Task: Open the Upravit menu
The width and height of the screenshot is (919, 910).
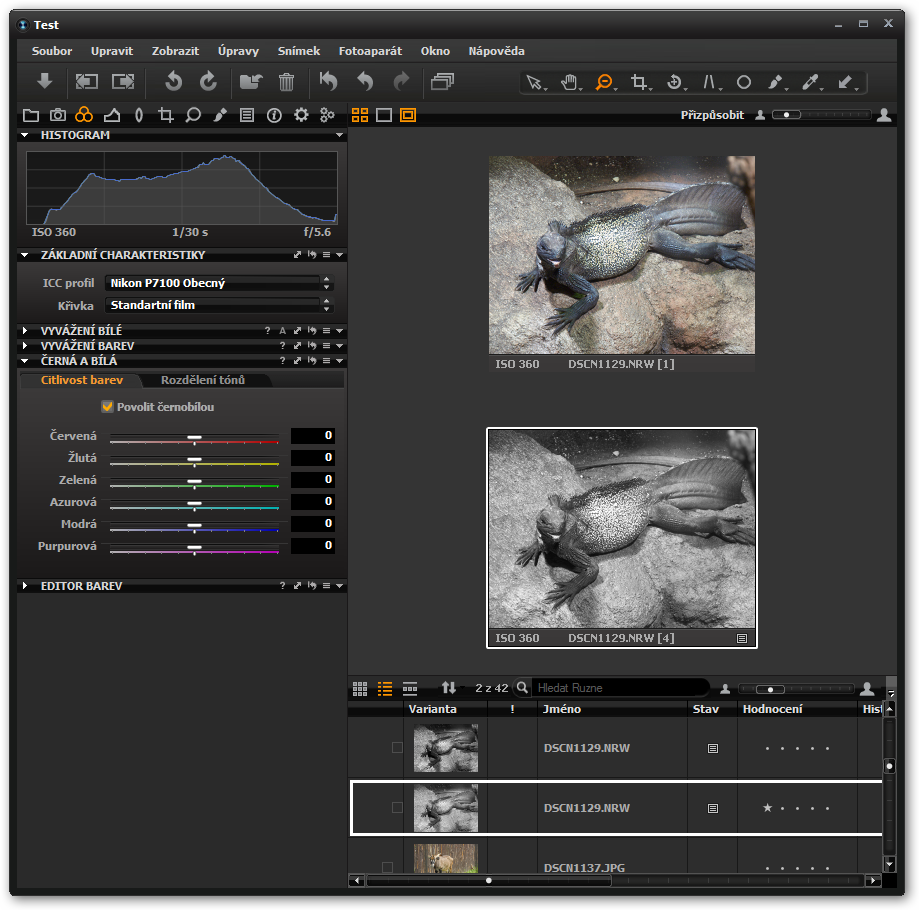Action: pyautogui.click(x=112, y=51)
